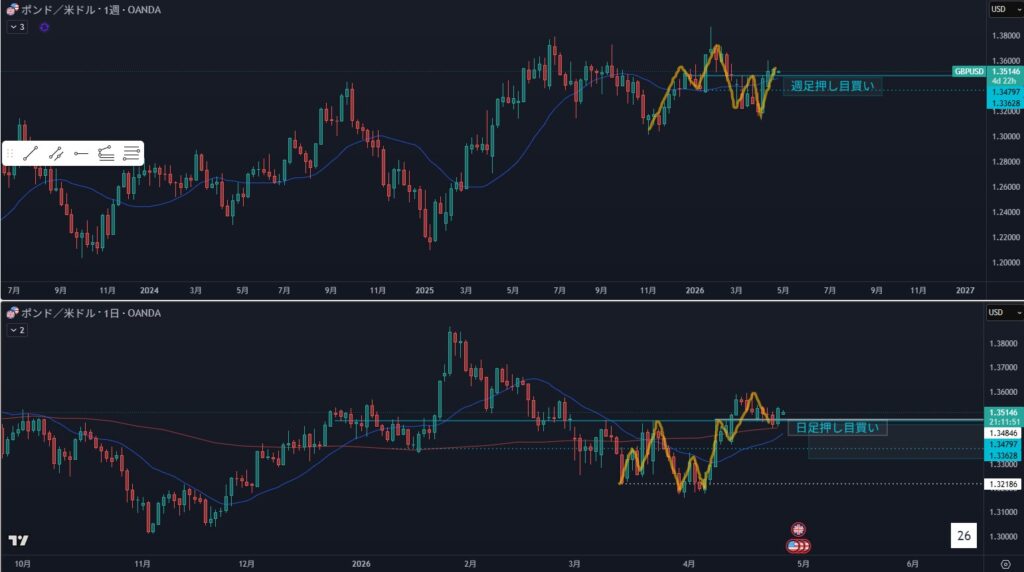Image resolution: width=1024 pixels, height=572 pixels.
Task: Click the purple indicator icon on weekly chart
Action: pyautogui.click(x=44, y=27)
